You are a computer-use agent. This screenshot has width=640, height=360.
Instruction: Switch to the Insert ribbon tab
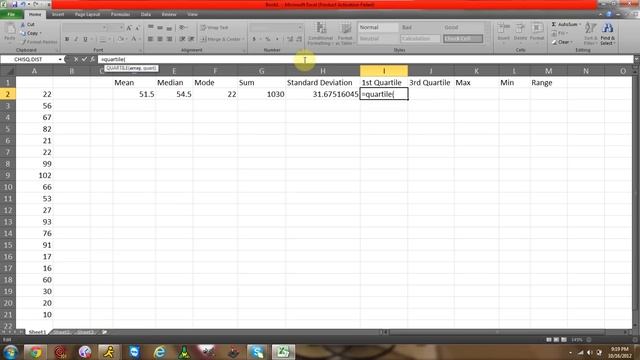[x=58, y=14]
